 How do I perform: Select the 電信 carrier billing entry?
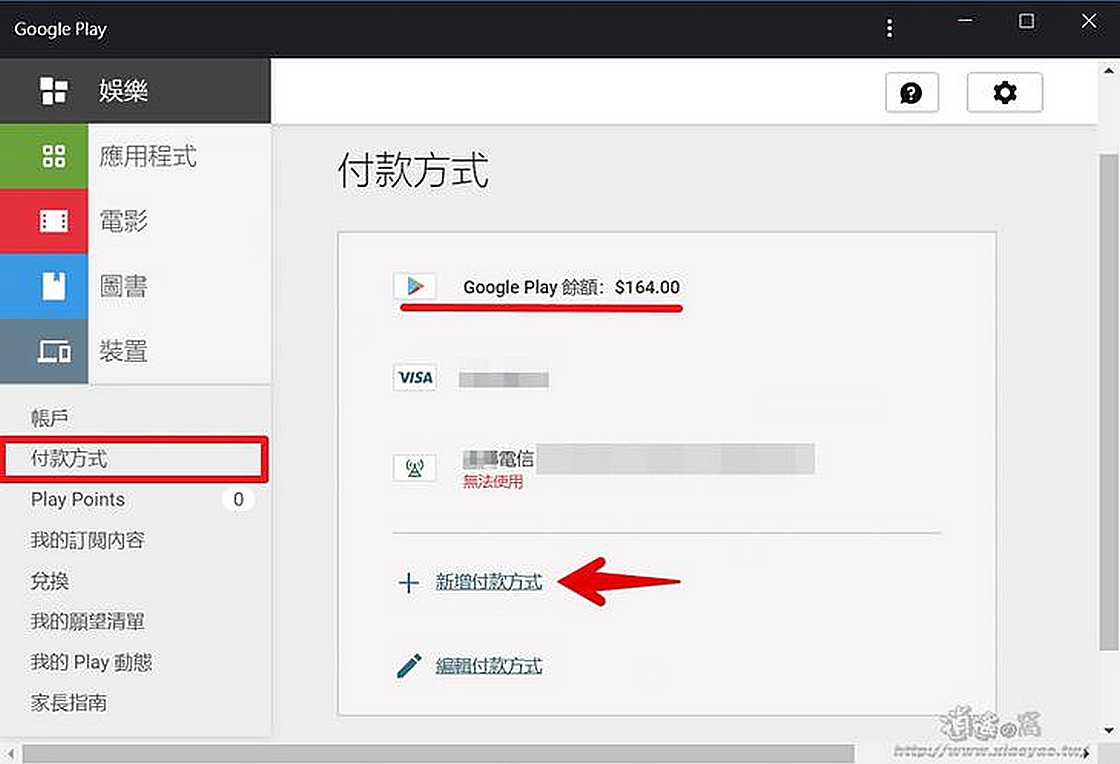639,459
